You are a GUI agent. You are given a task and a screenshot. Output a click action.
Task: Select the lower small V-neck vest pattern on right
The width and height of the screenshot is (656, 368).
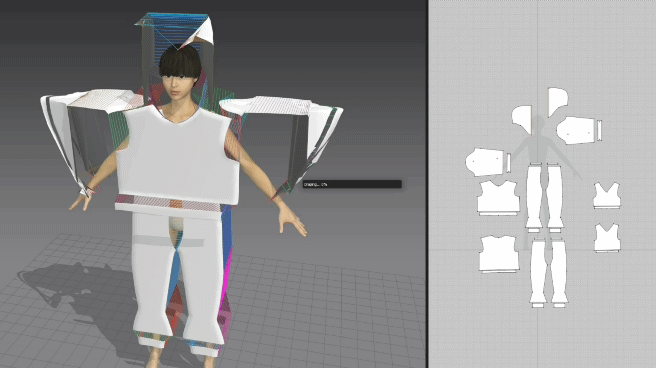[x=607, y=237]
